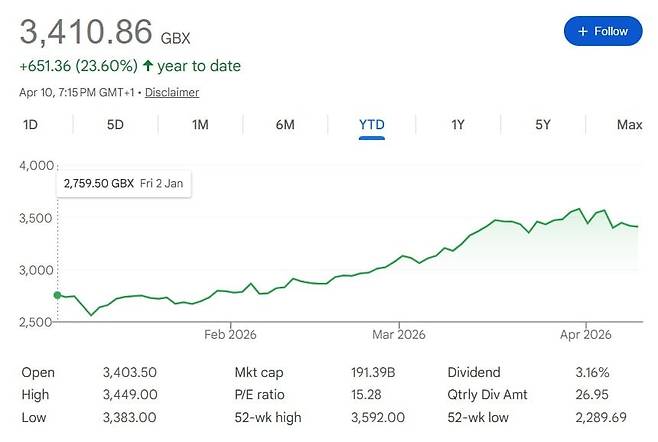Open the 1Y range tab
This screenshot has width=658, height=442.
pos(458,125)
